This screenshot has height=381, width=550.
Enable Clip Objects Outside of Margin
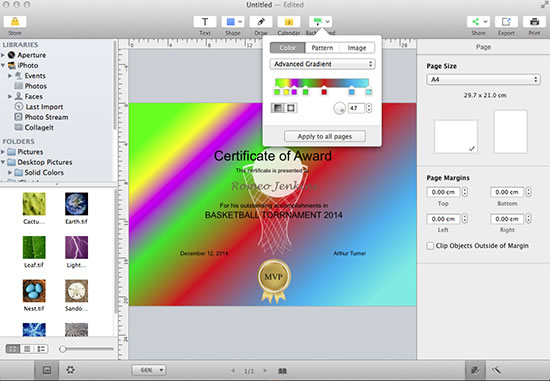(430, 246)
